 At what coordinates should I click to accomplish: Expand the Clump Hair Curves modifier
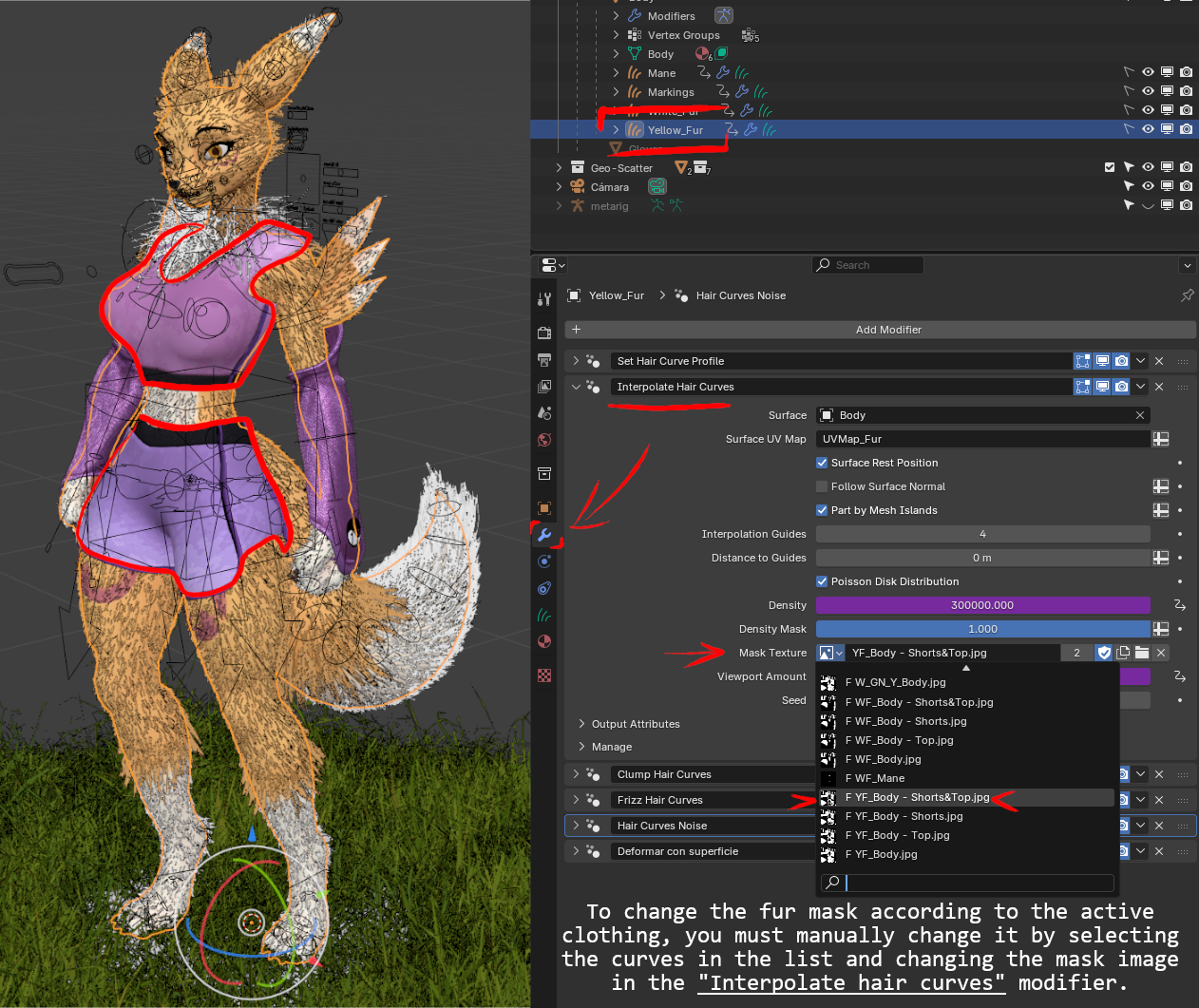tap(576, 774)
